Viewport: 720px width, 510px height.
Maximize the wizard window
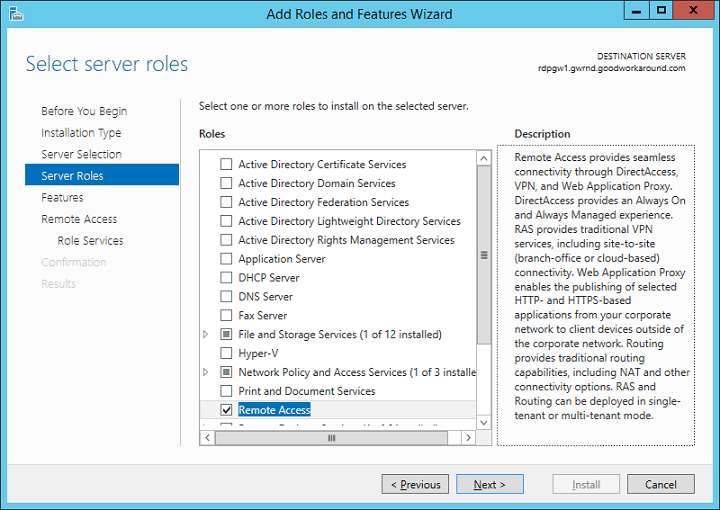(x=661, y=12)
